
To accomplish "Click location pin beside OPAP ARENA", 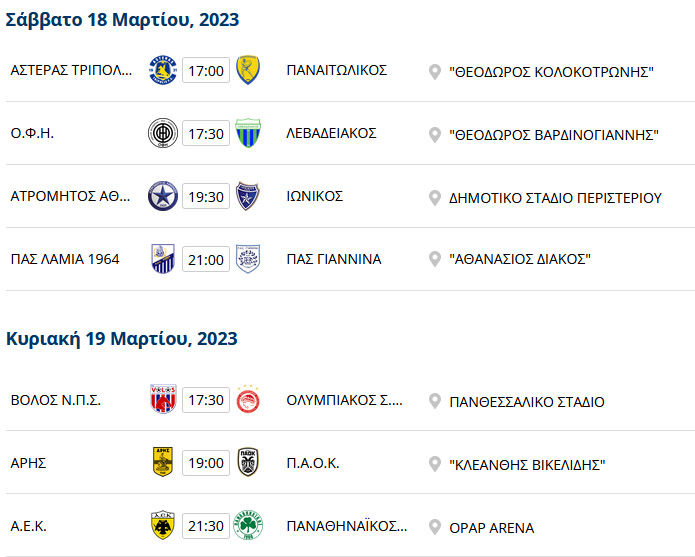I will [x=435, y=527].
